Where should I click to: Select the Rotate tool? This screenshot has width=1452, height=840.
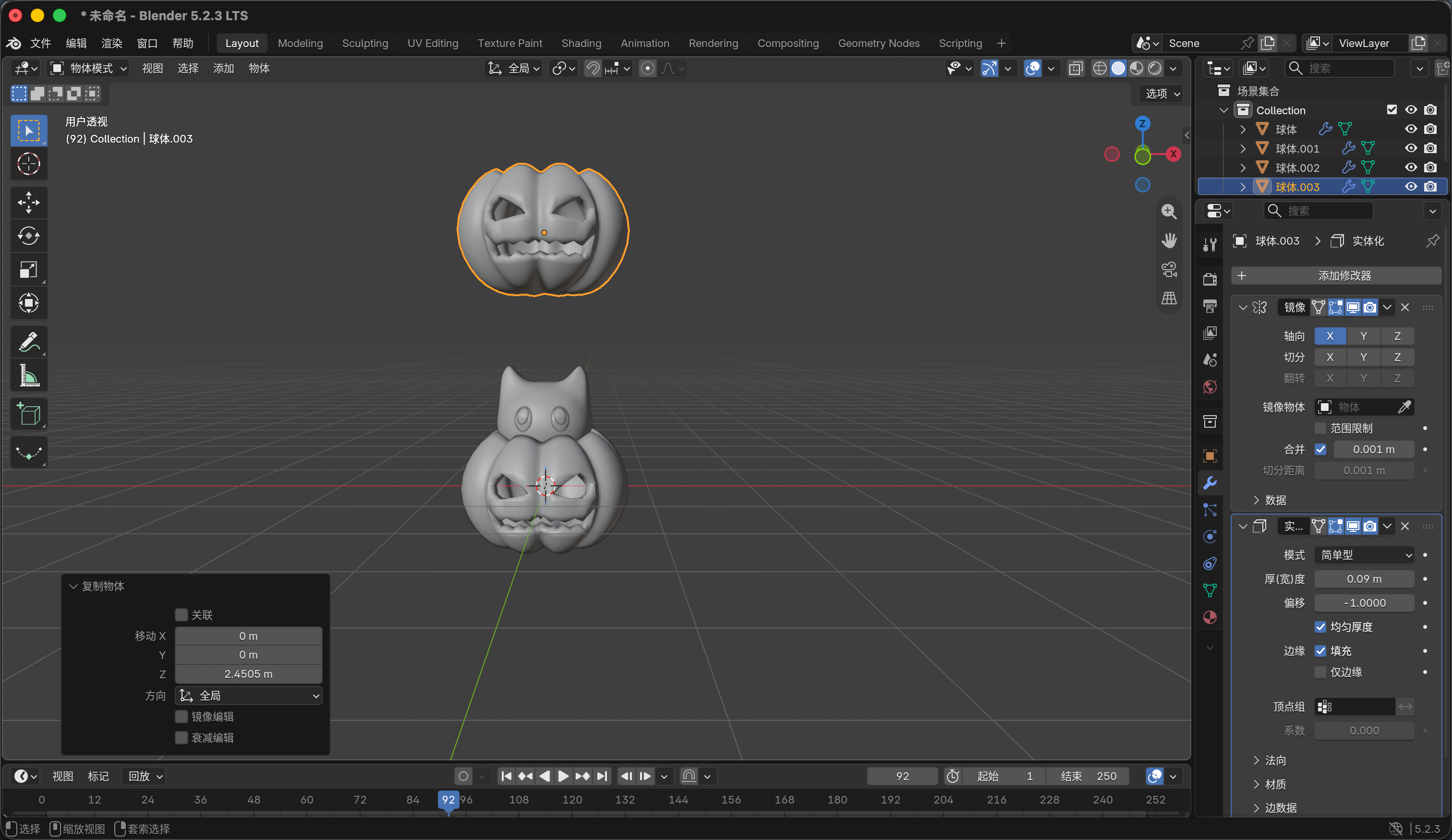point(29,236)
